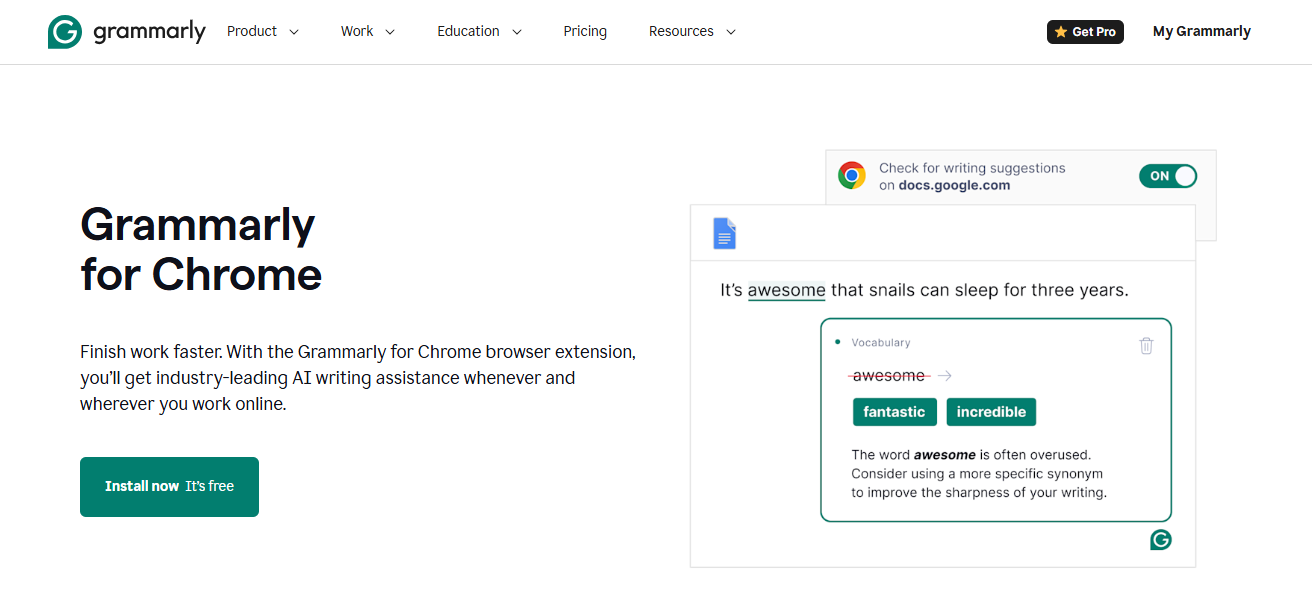Screen dimensions: 1312x600
Task: Expand the Education menu chevron
Action: (517, 32)
